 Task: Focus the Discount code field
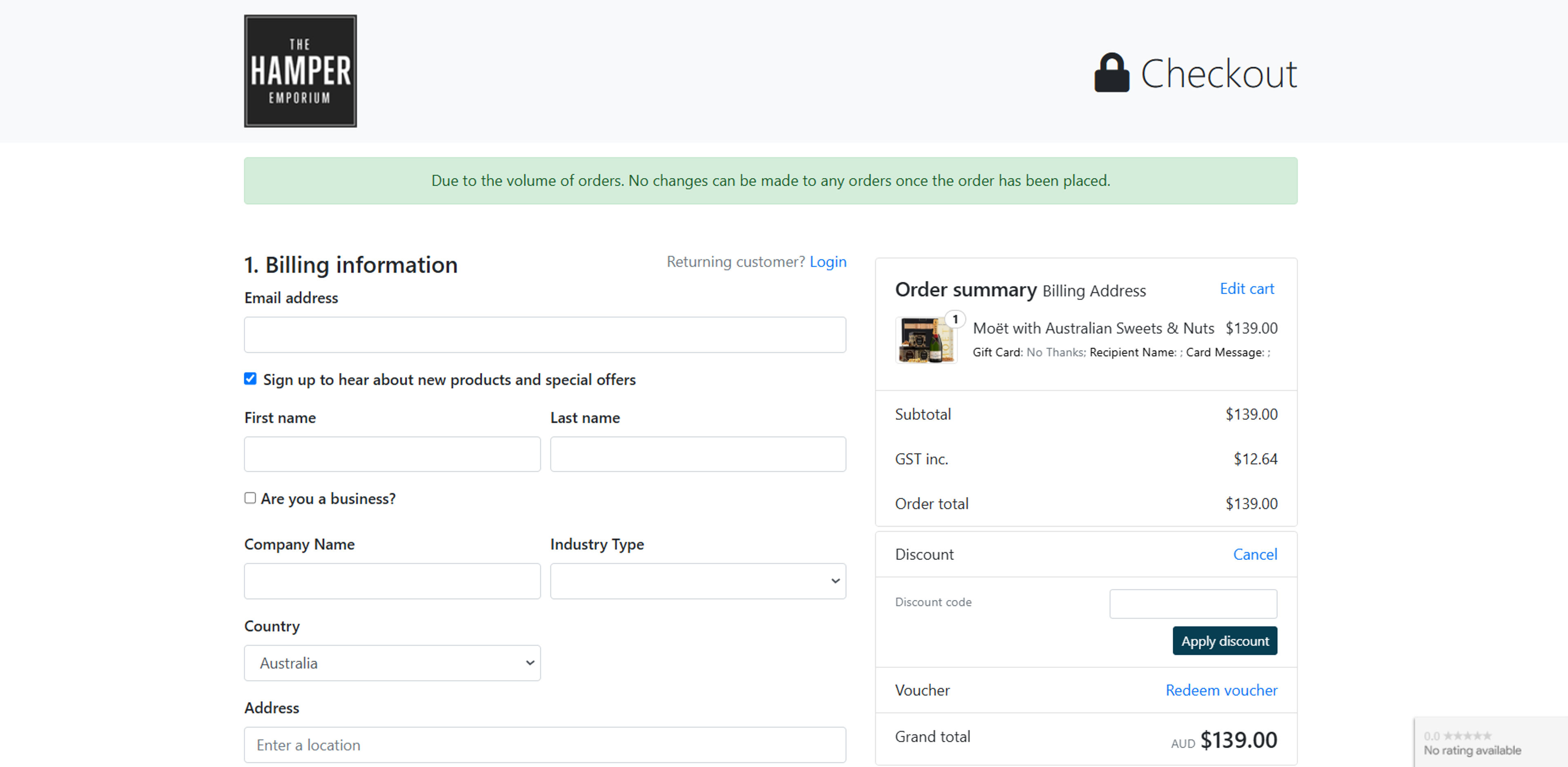pyautogui.click(x=1193, y=604)
